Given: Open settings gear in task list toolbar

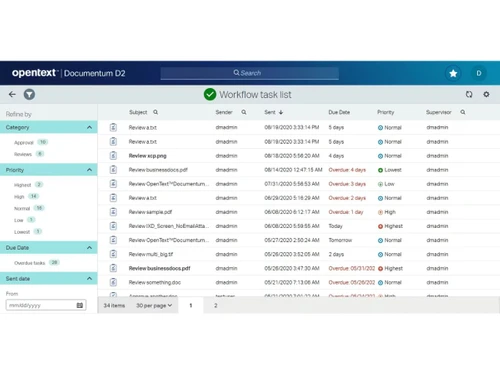Looking at the screenshot, I should pos(486,94).
